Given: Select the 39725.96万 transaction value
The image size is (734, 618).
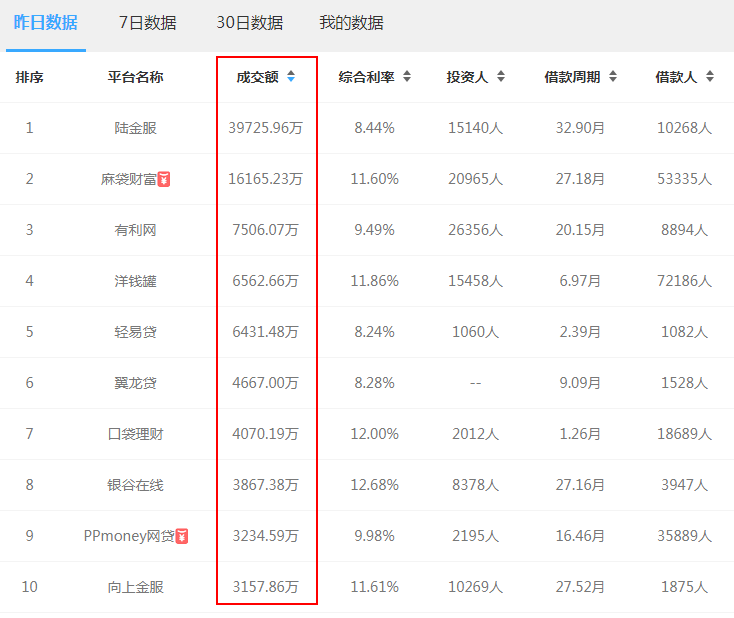Looking at the screenshot, I should [265, 128].
